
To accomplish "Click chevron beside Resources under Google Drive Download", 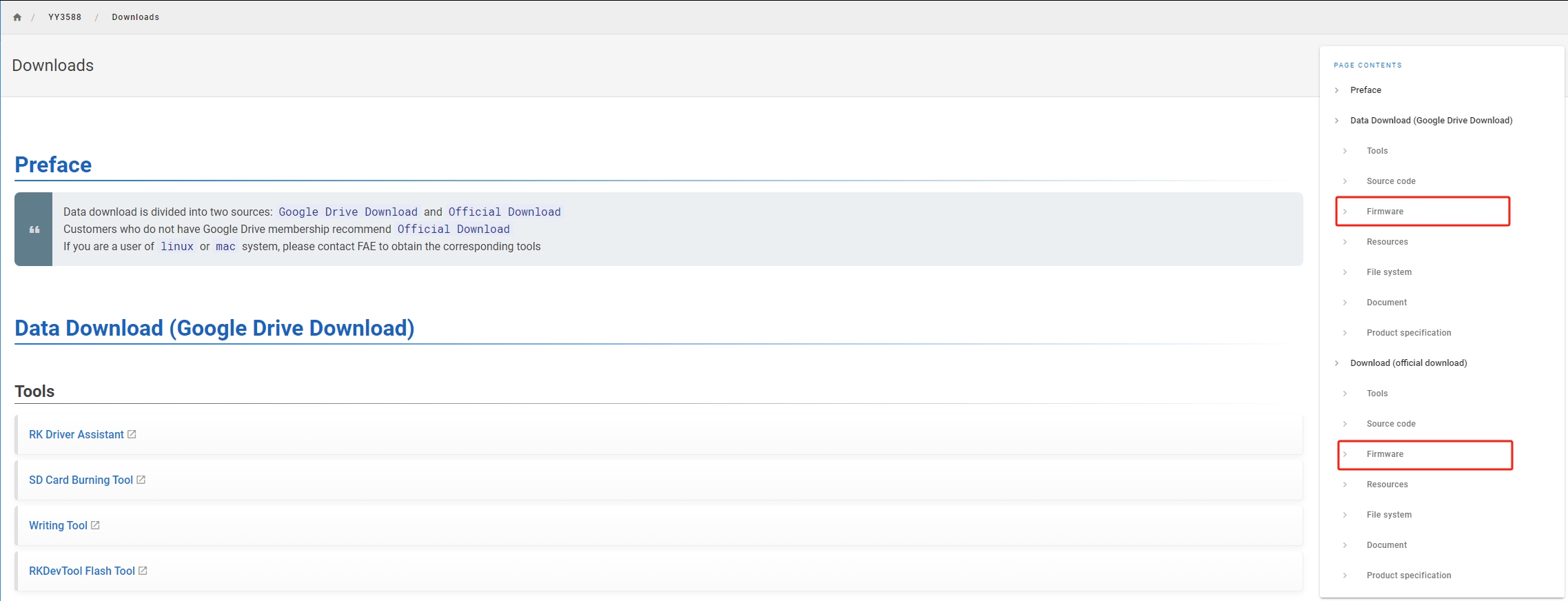I will coord(1345,242).
